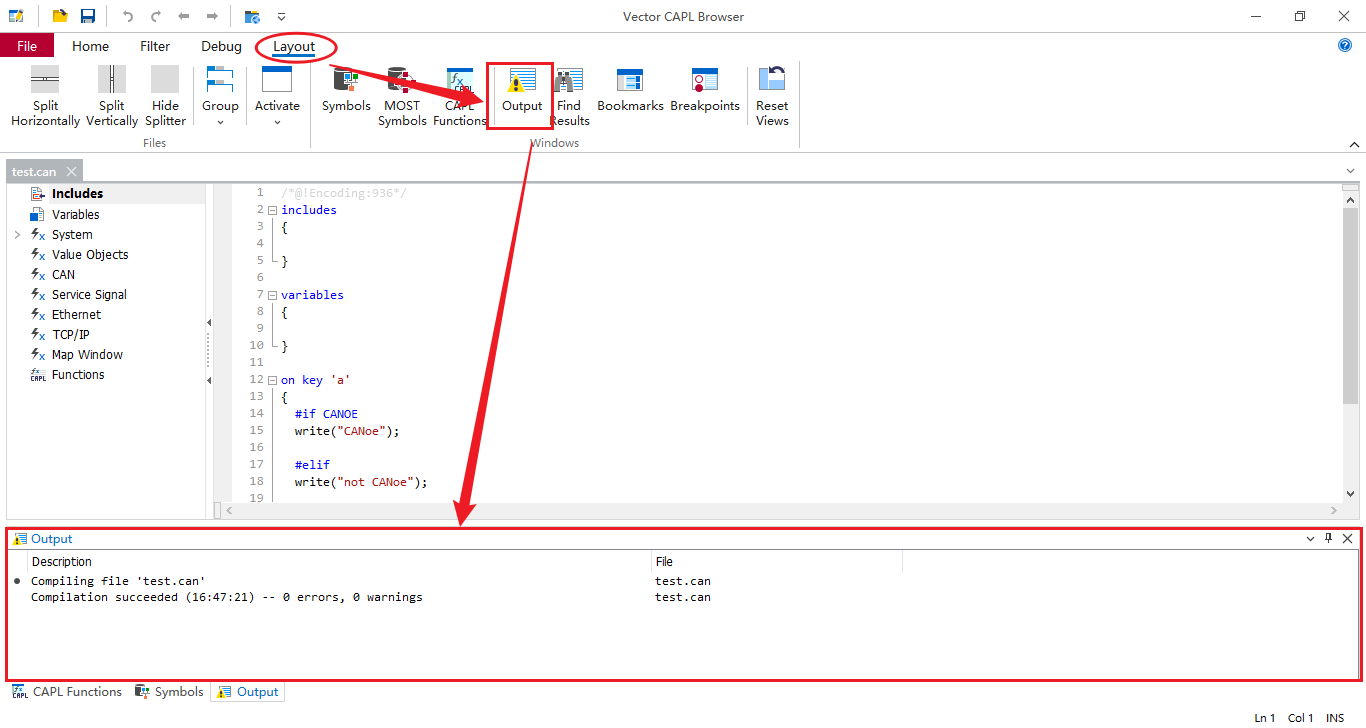The height and width of the screenshot is (728, 1366).
Task: Navigate back with the left arrow icon
Action: [x=184, y=16]
